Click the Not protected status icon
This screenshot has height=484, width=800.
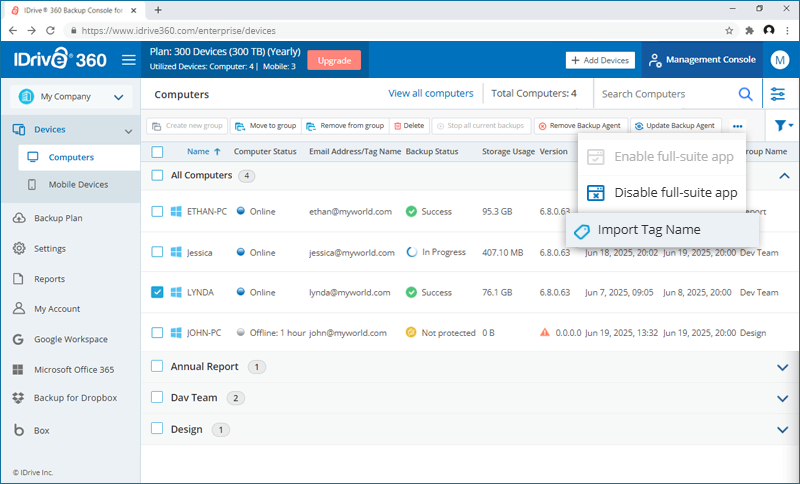tap(411, 333)
